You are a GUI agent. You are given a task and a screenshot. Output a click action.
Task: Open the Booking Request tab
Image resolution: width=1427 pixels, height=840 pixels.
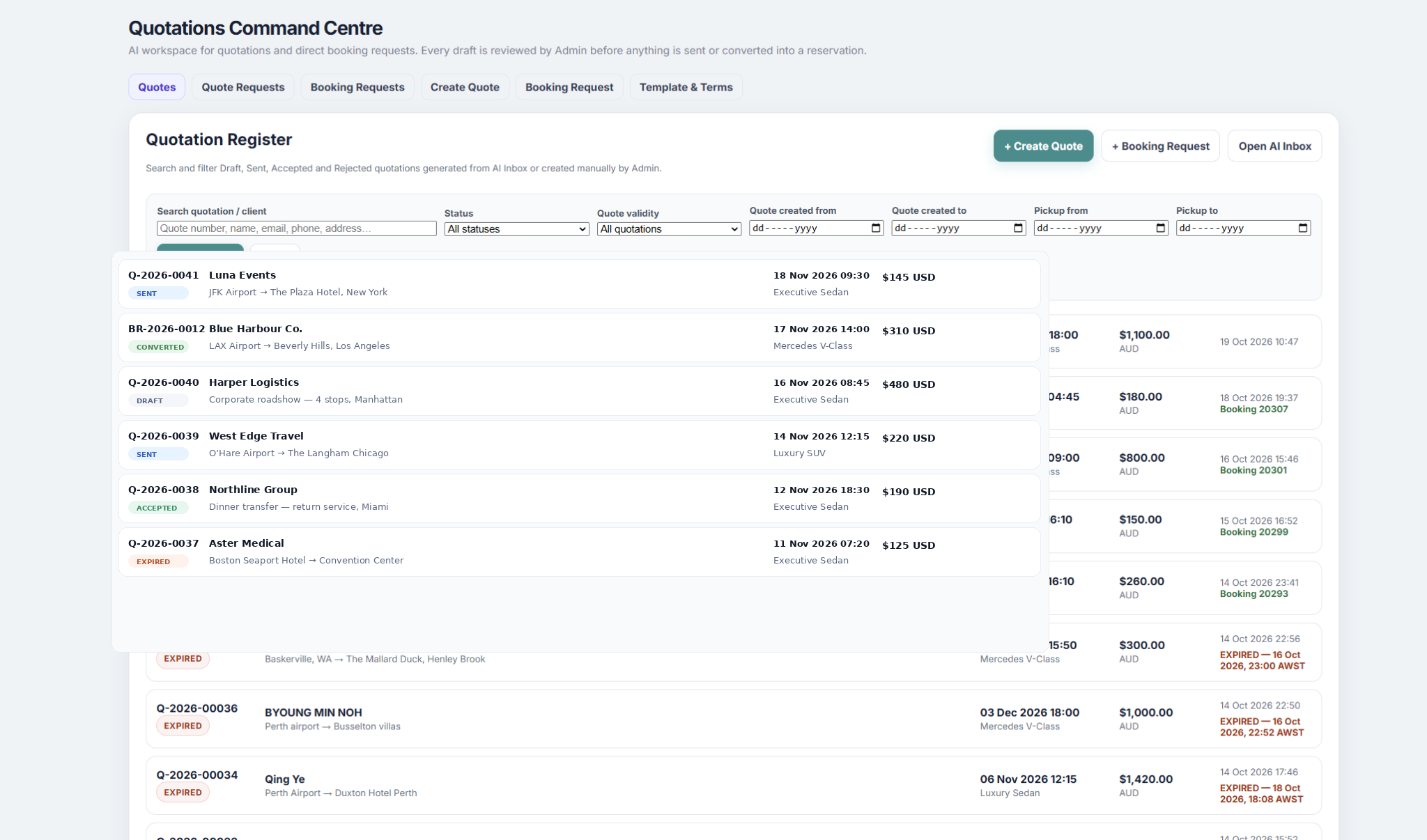[x=569, y=87]
